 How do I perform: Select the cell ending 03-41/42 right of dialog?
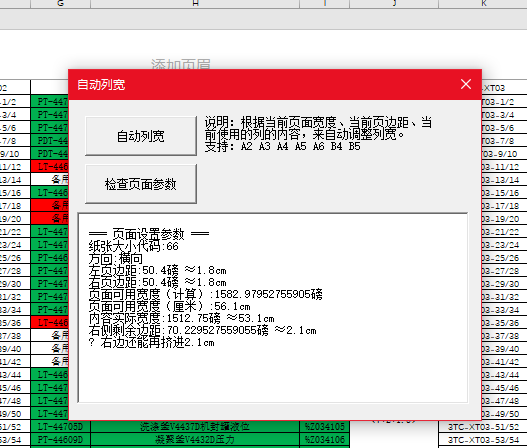pyautogui.click(x=504, y=362)
